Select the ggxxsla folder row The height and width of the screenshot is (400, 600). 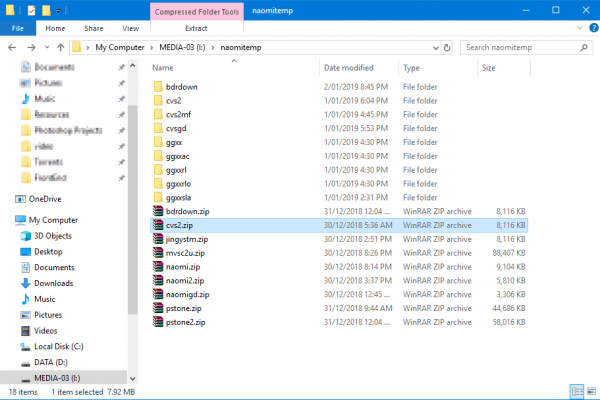point(339,197)
